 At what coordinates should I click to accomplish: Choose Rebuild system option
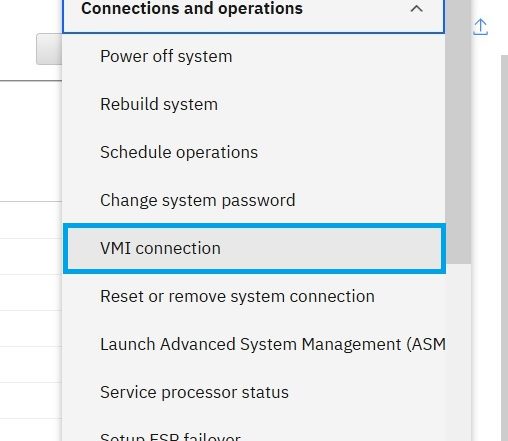click(253, 104)
